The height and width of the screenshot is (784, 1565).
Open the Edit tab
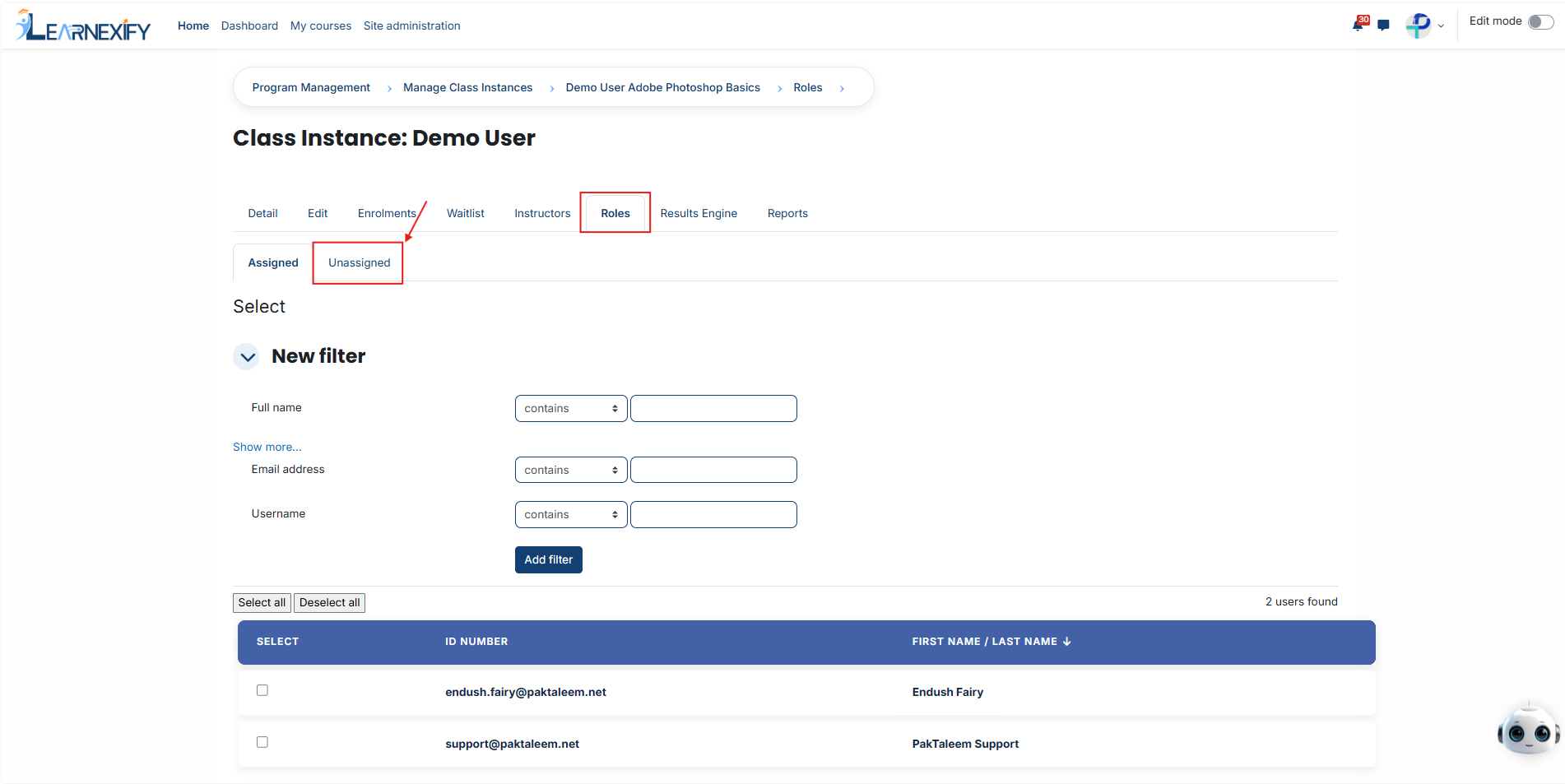pos(318,214)
